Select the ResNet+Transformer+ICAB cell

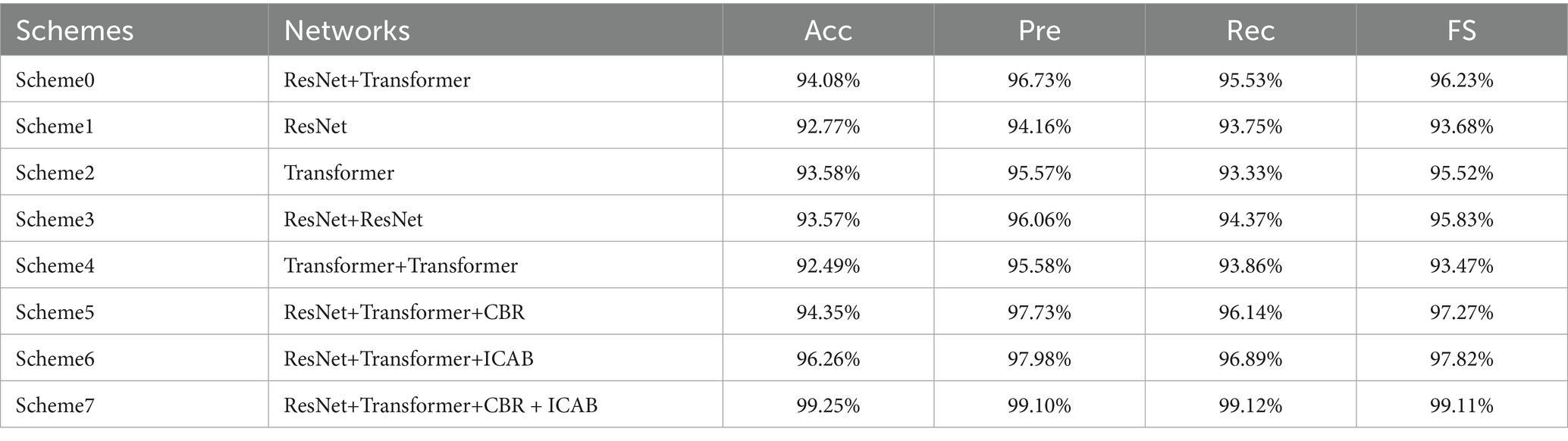pyautogui.click(x=409, y=358)
